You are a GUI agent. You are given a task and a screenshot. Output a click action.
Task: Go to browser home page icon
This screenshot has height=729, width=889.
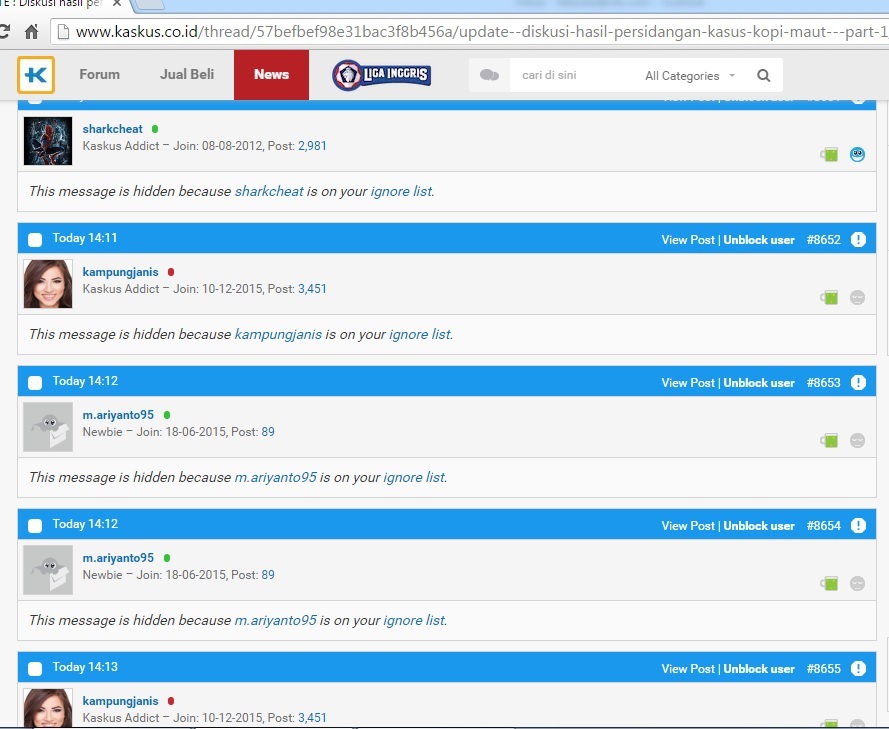32,32
